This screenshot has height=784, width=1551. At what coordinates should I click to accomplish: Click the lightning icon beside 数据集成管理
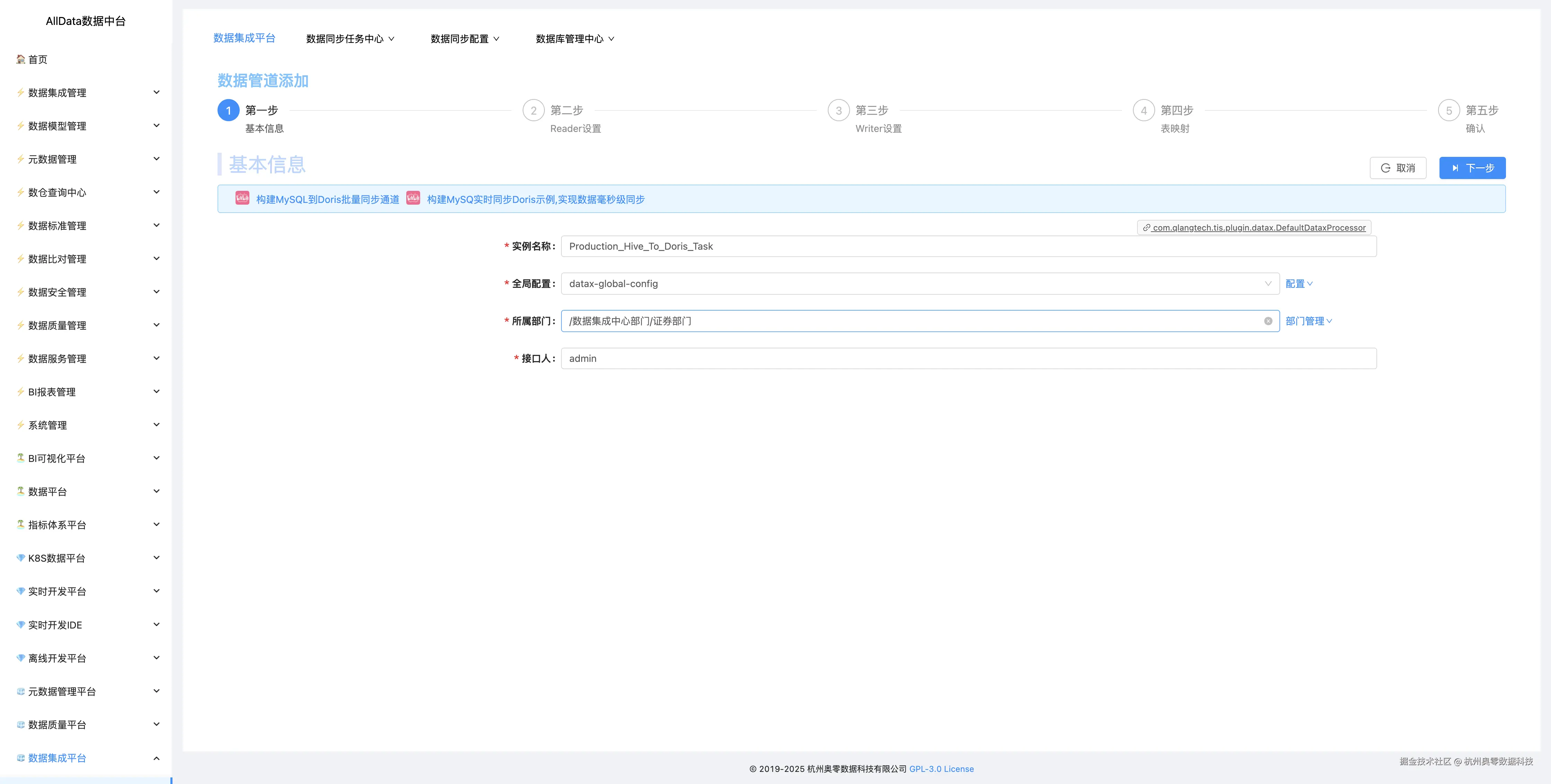tap(20, 92)
